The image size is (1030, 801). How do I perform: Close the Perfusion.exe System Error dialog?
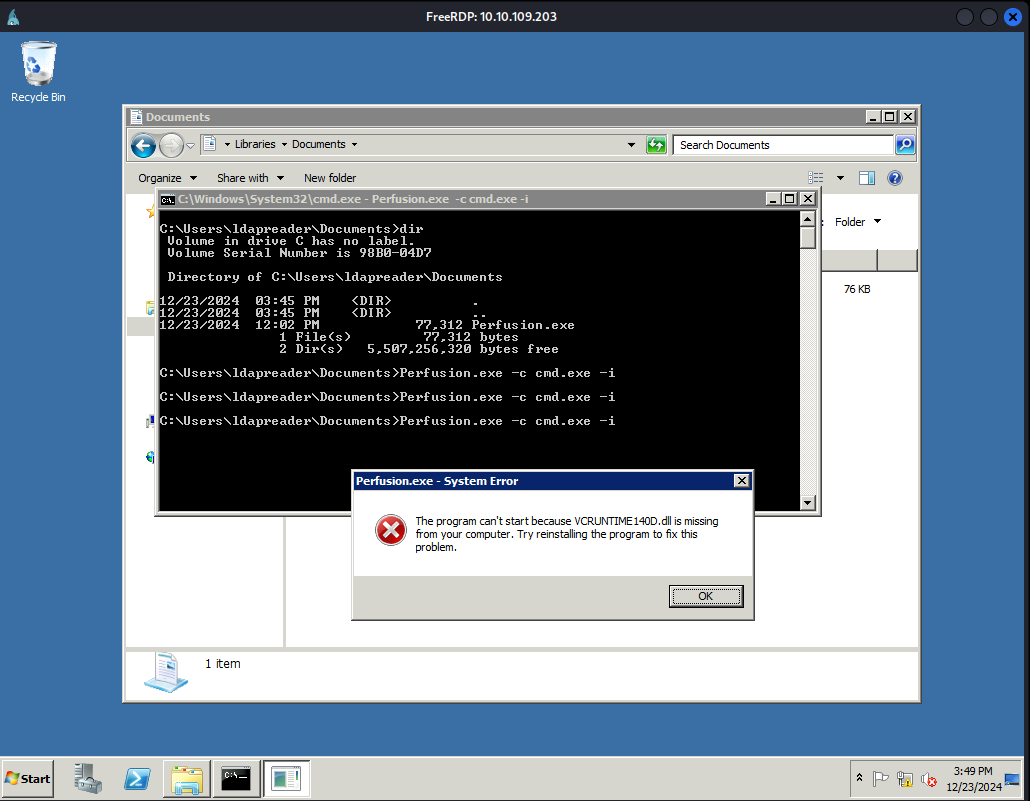point(741,481)
